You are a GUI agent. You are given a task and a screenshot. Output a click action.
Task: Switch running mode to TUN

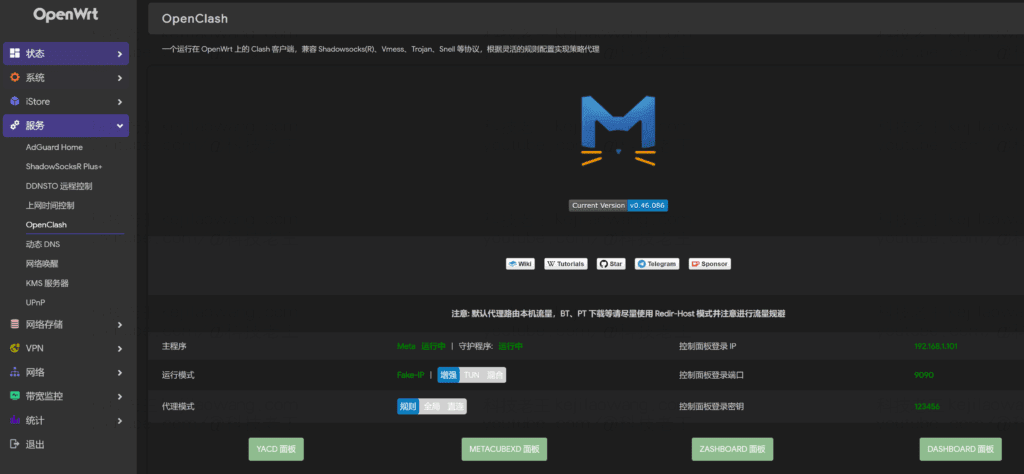tap(472, 375)
